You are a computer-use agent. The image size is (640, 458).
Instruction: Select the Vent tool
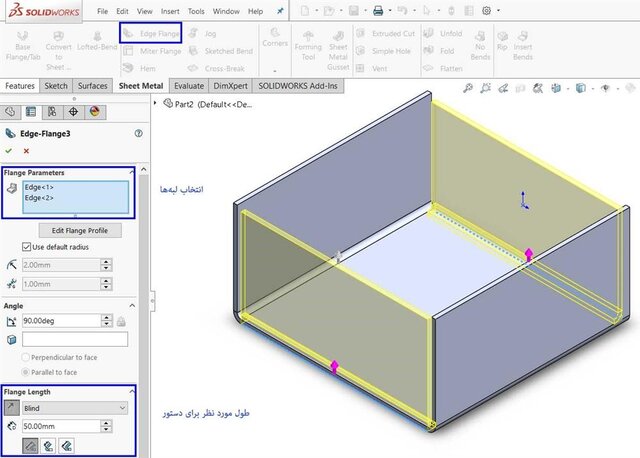pyautogui.click(x=371, y=68)
